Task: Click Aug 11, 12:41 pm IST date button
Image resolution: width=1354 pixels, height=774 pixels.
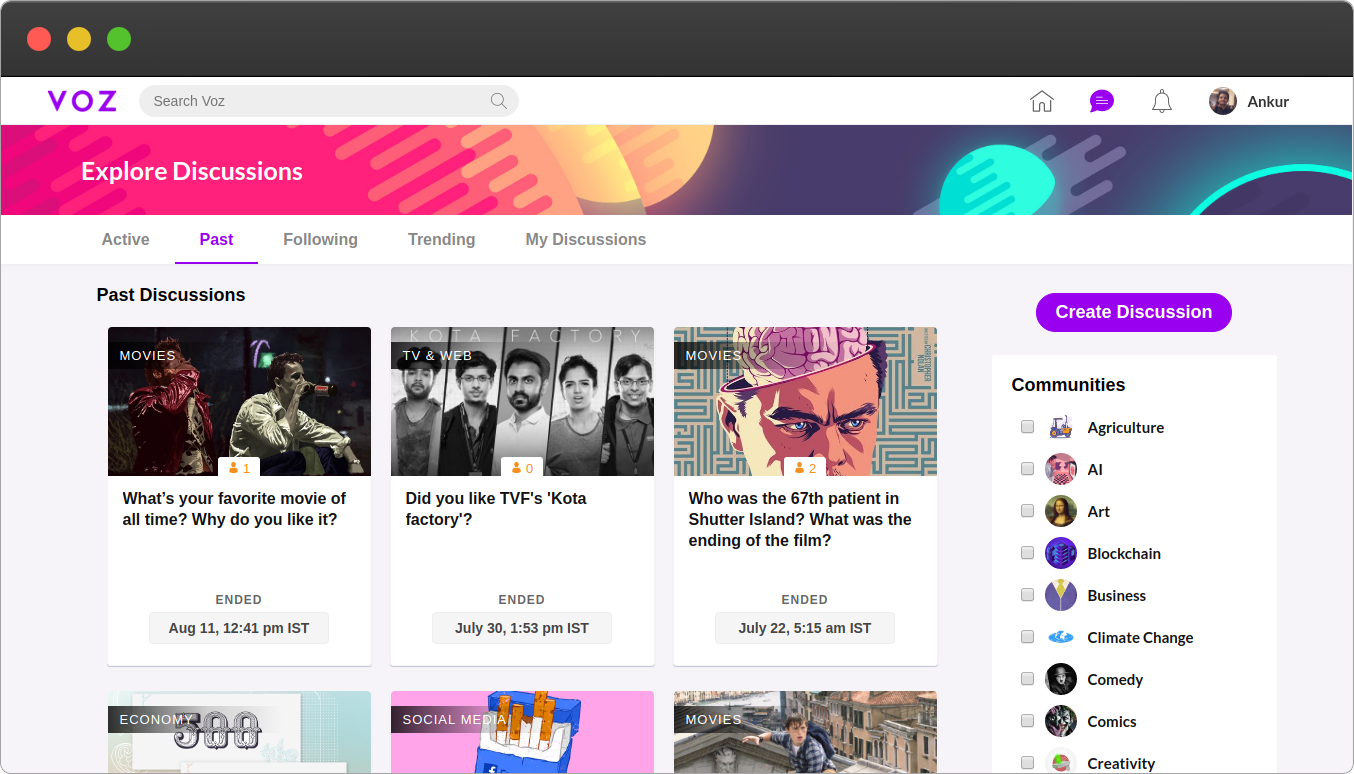Action: coord(239,628)
